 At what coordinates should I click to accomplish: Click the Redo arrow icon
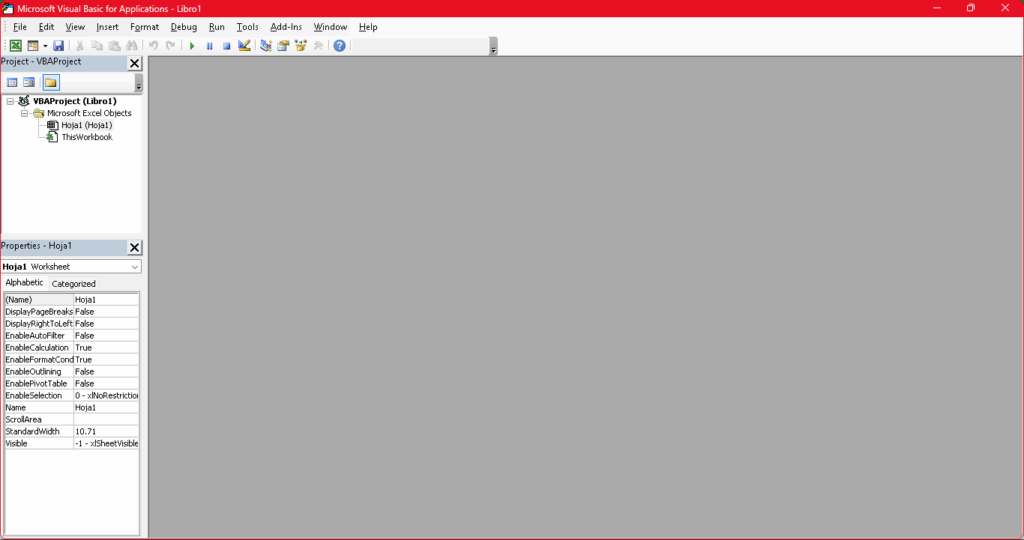170,46
